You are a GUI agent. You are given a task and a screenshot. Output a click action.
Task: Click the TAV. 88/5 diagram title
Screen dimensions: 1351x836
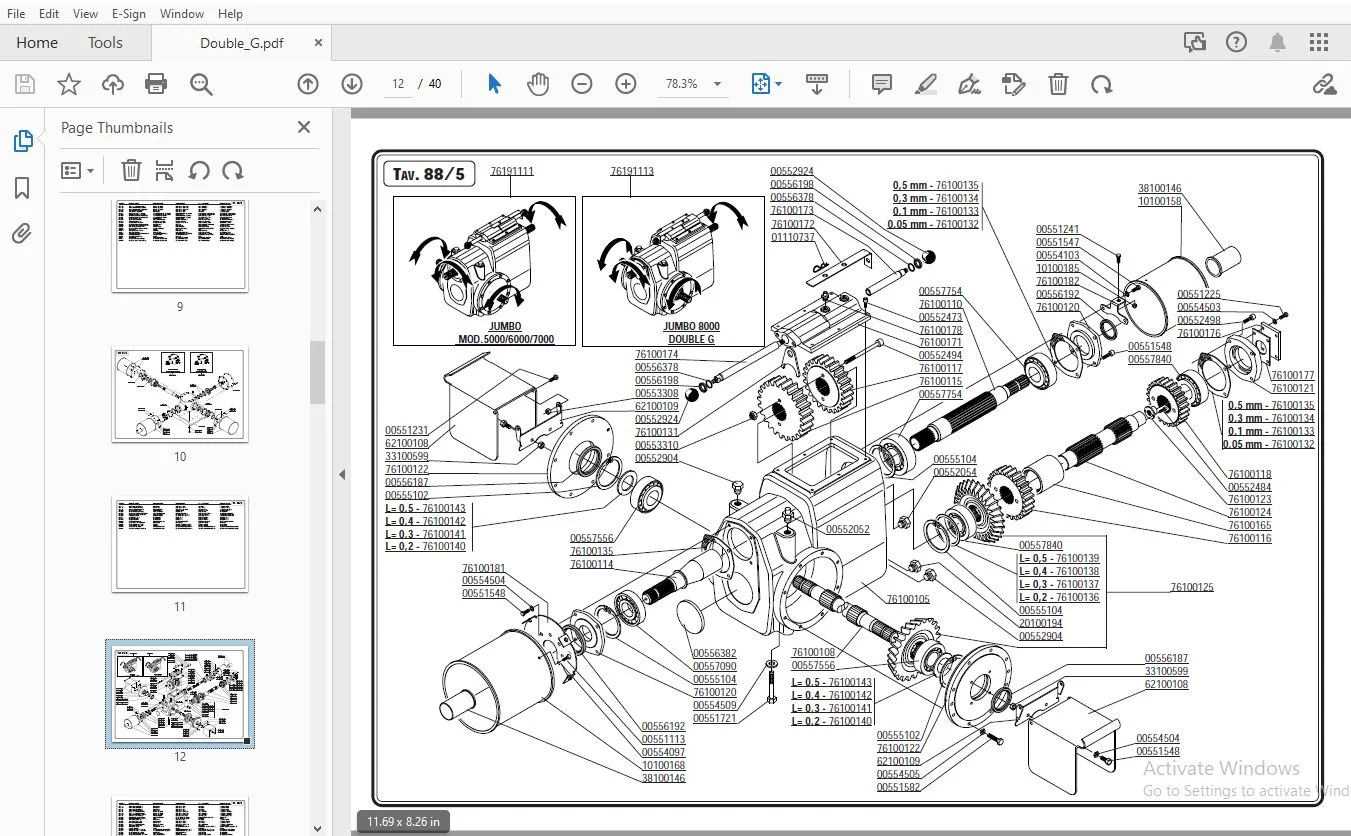(429, 174)
